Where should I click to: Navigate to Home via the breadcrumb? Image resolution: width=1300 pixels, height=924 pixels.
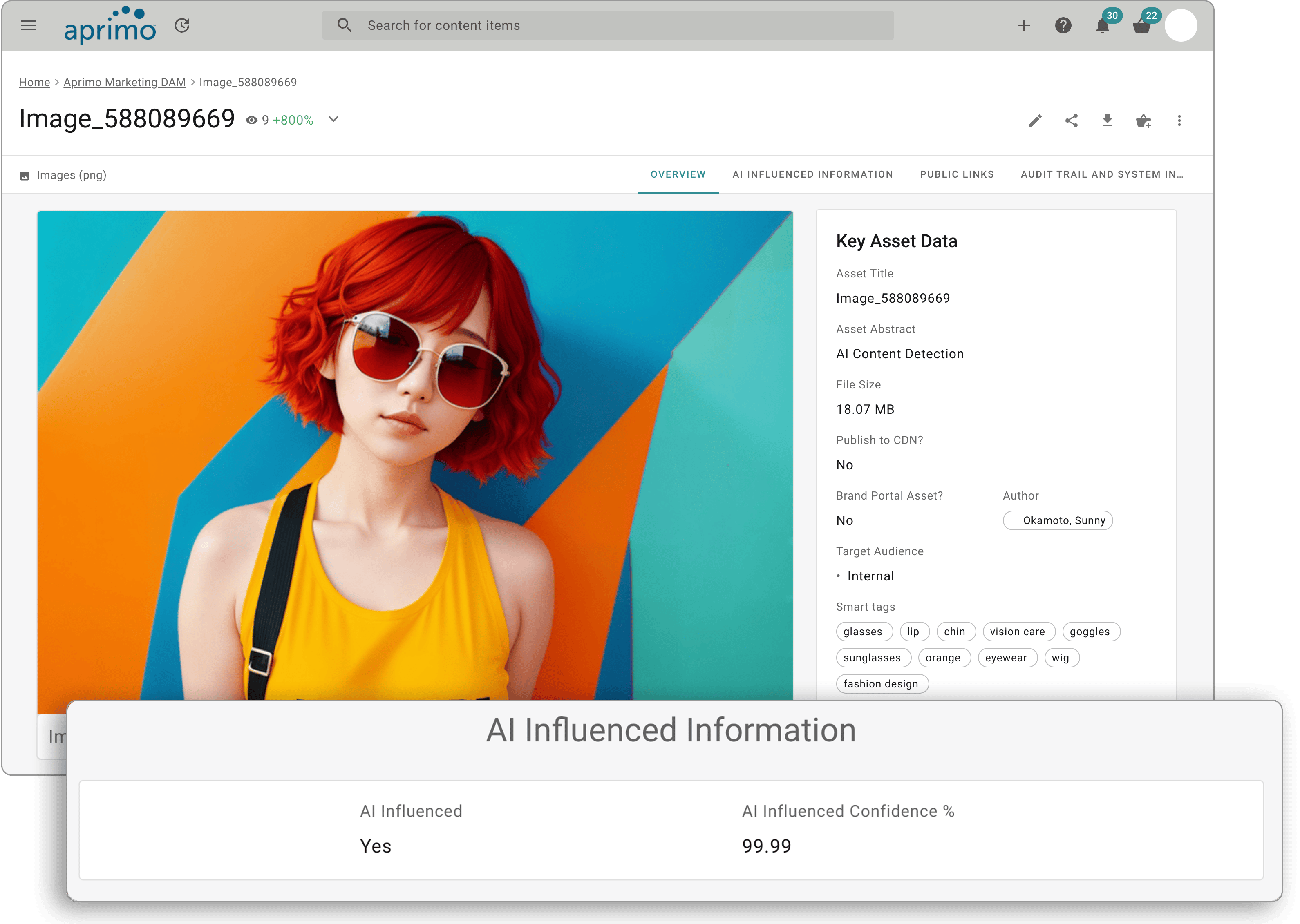(x=34, y=82)
